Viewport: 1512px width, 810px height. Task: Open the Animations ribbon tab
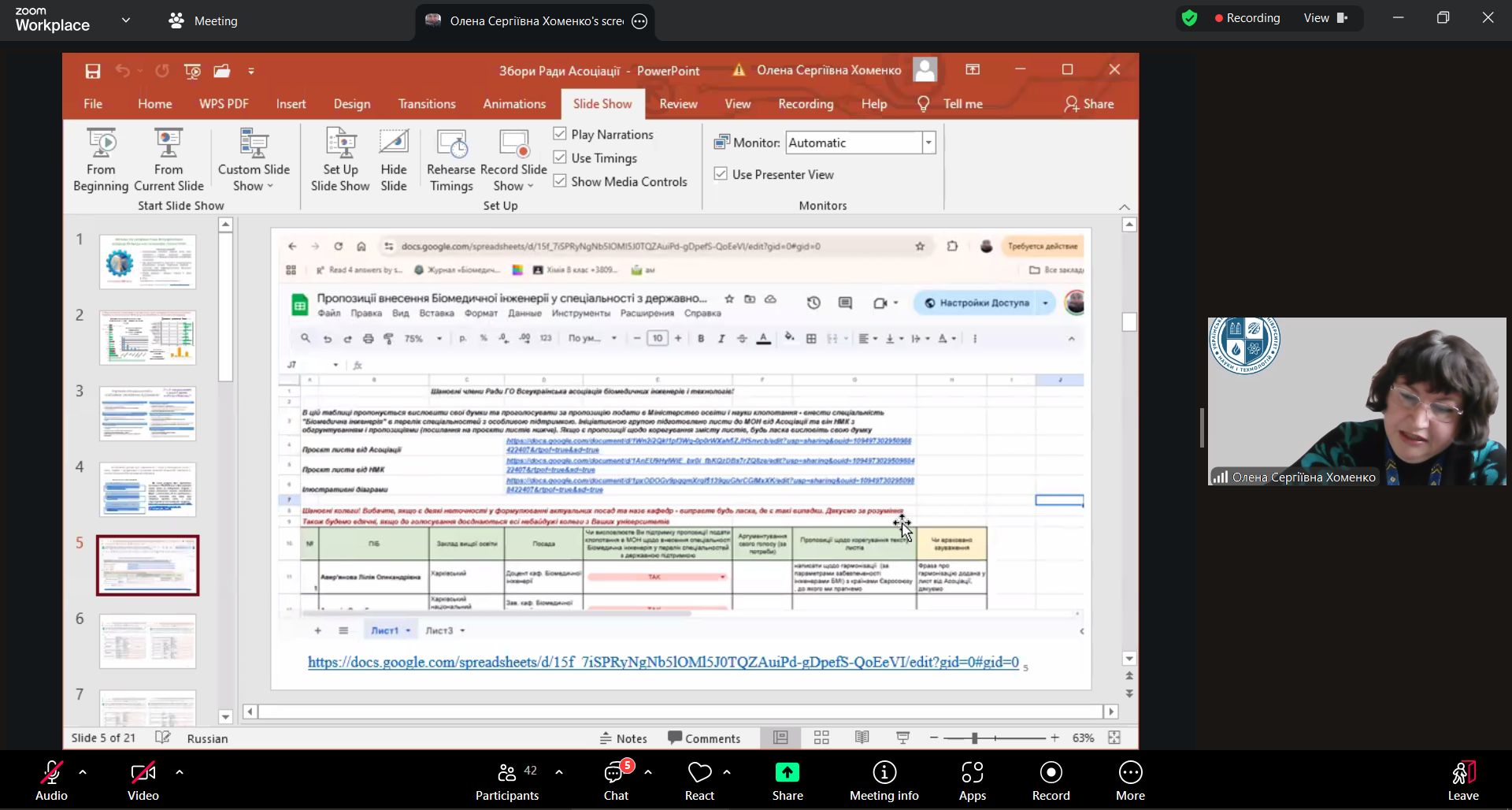click(514, 104)
